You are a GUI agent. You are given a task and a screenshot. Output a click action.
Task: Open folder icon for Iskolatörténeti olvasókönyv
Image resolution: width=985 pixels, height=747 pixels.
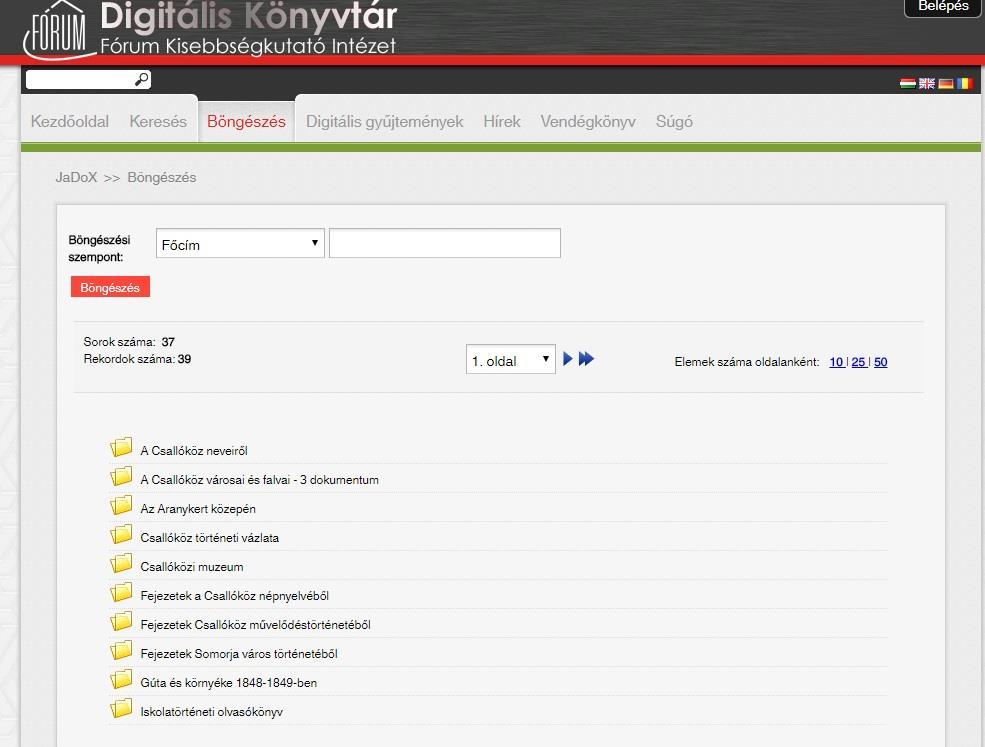(121, 708)
